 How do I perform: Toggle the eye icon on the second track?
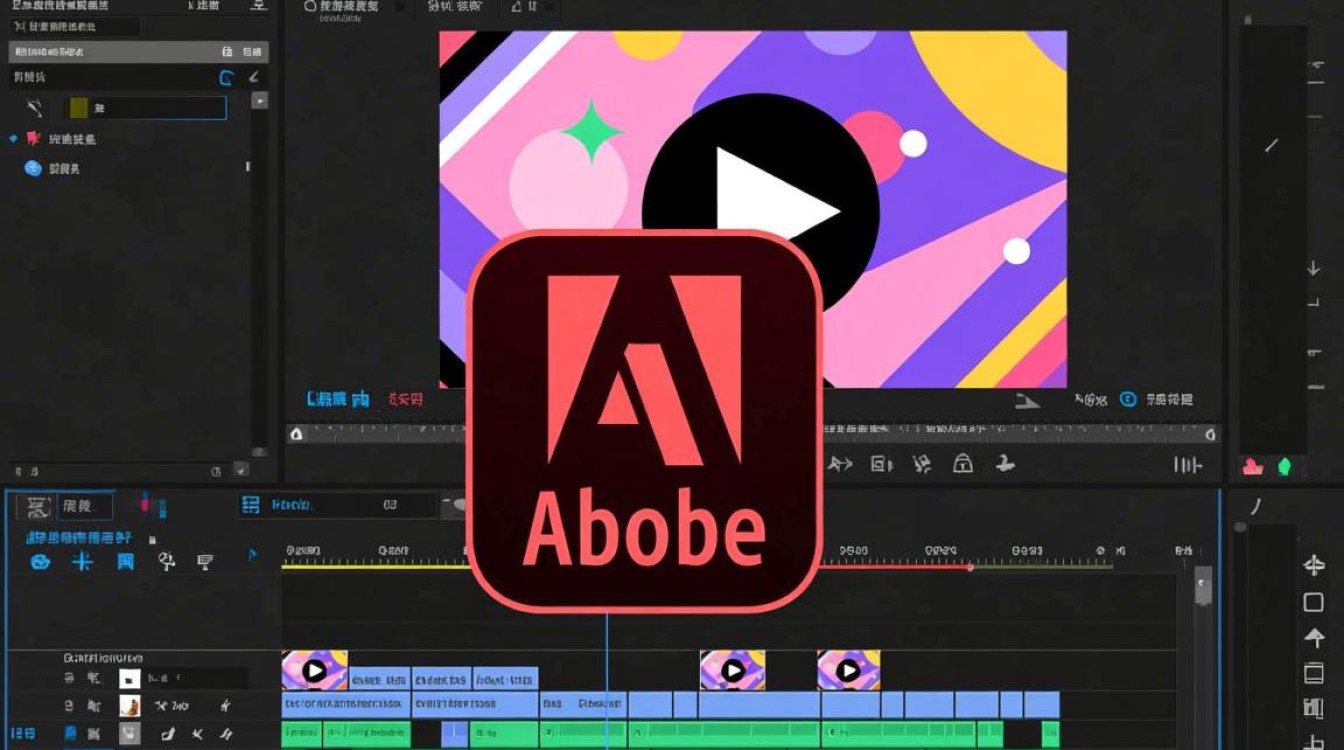(x=68, y=706)
